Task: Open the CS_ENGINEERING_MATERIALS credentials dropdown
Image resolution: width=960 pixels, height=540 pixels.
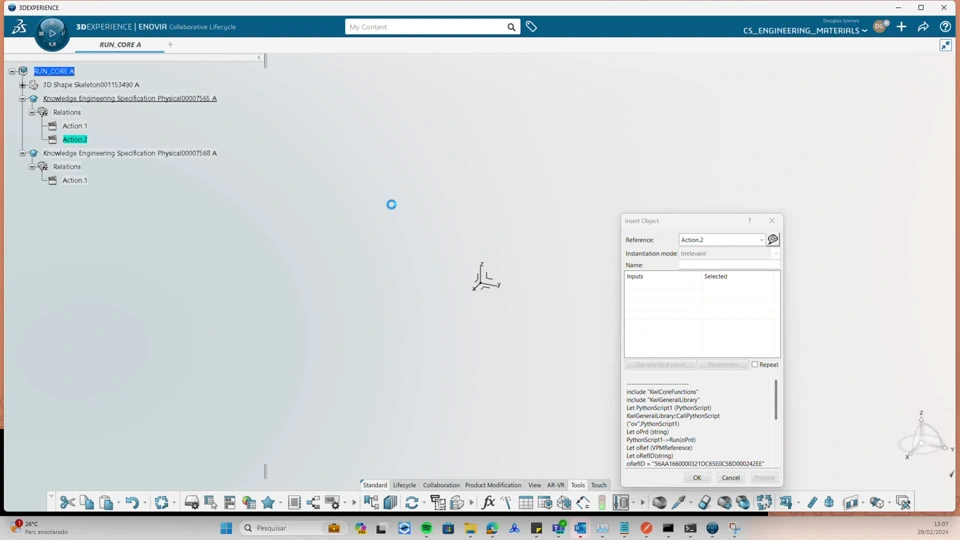Action: pos(805,31)
